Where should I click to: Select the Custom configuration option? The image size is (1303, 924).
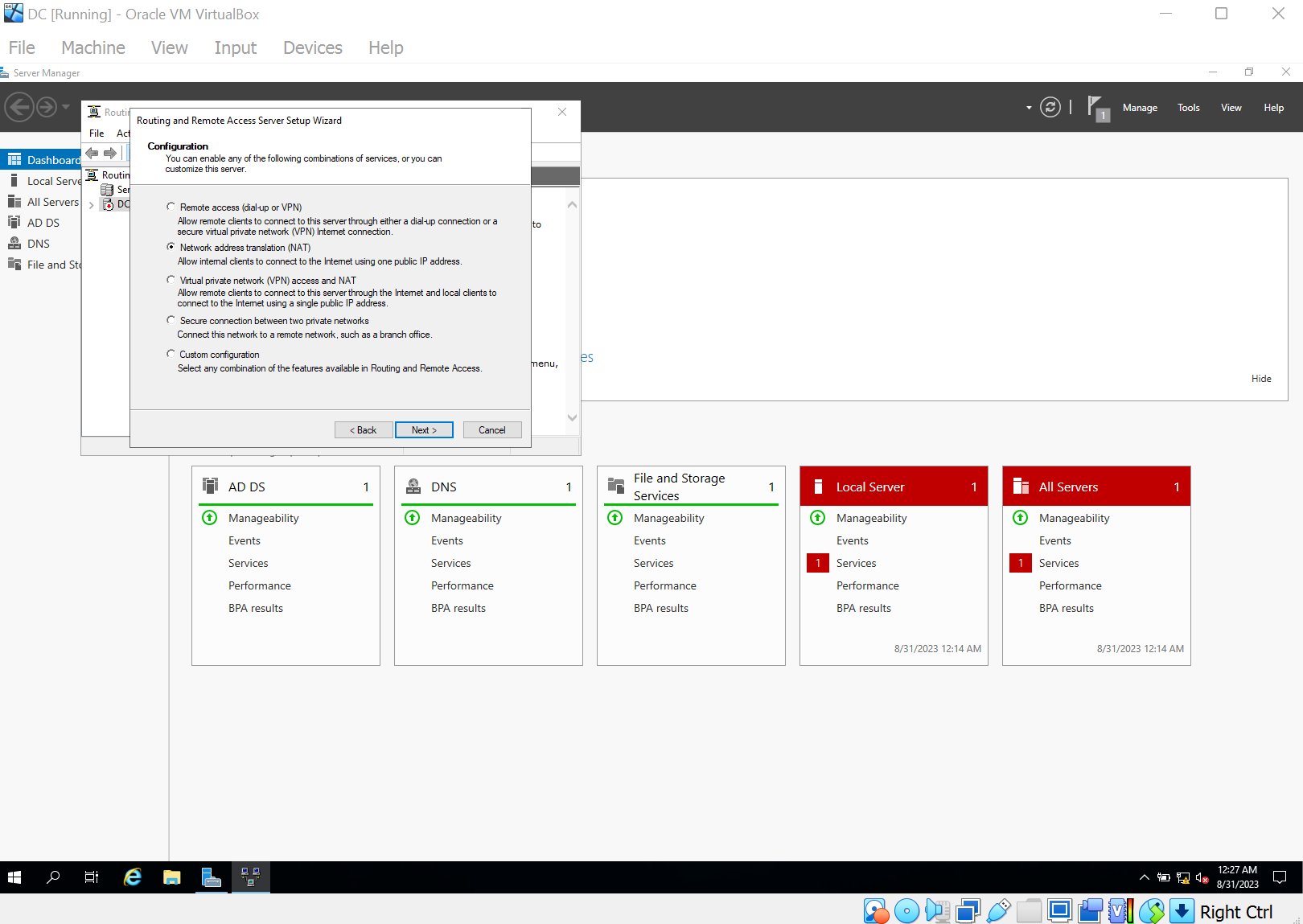(171, 353)
